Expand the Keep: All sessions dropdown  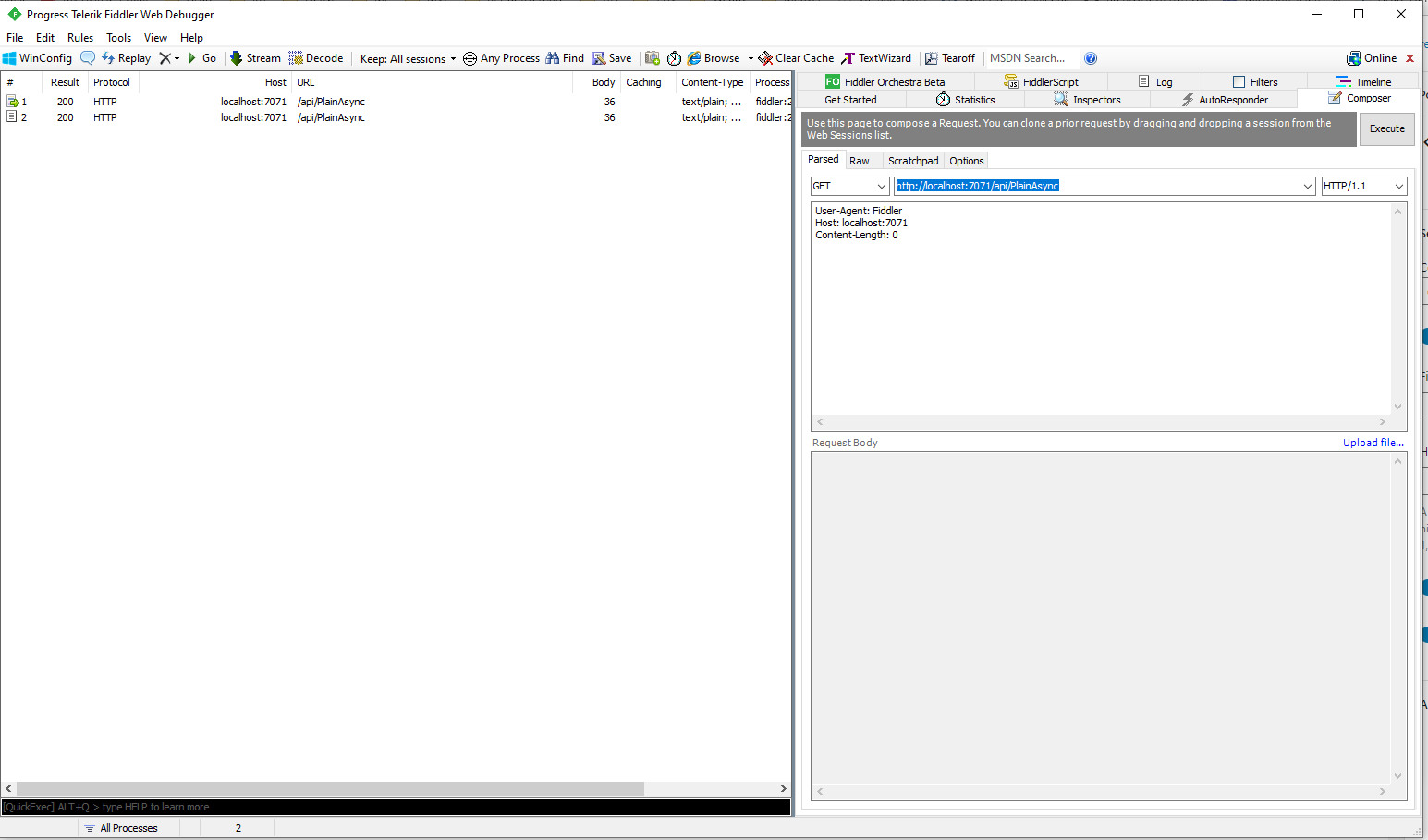pyautogui.click(x=408, y=59)
